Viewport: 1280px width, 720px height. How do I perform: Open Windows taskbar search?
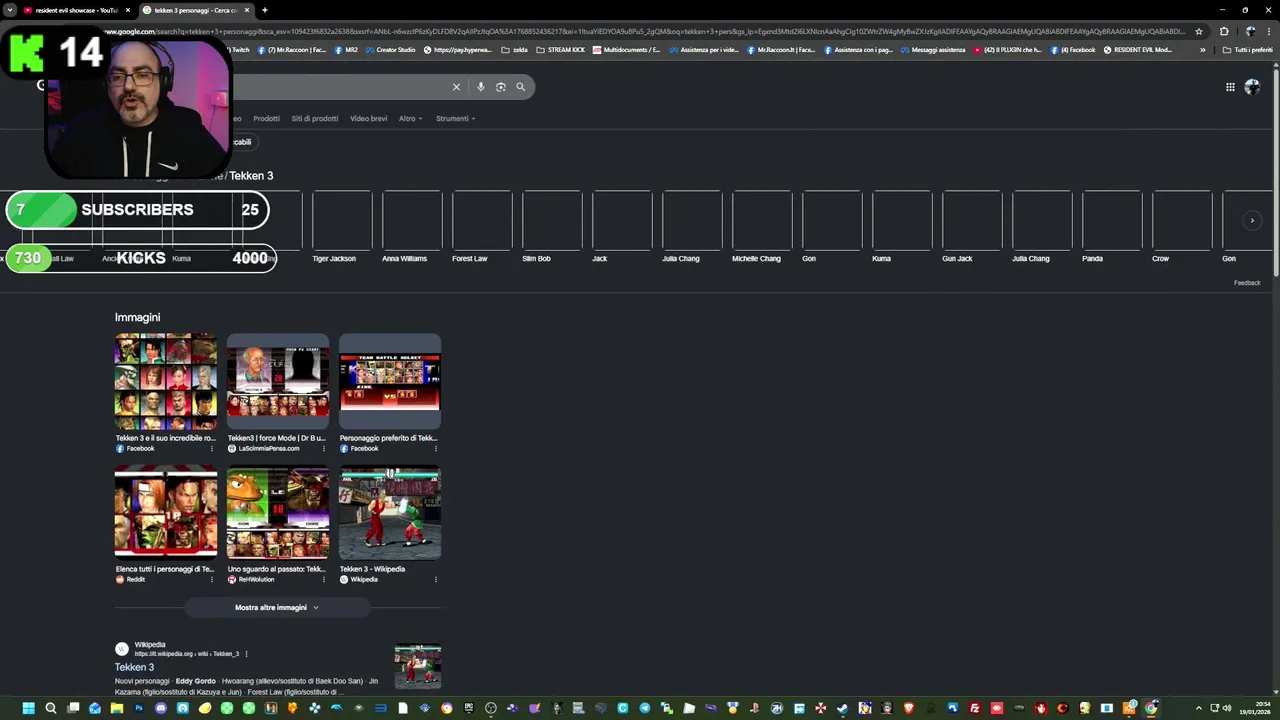[x=50, y=708]
